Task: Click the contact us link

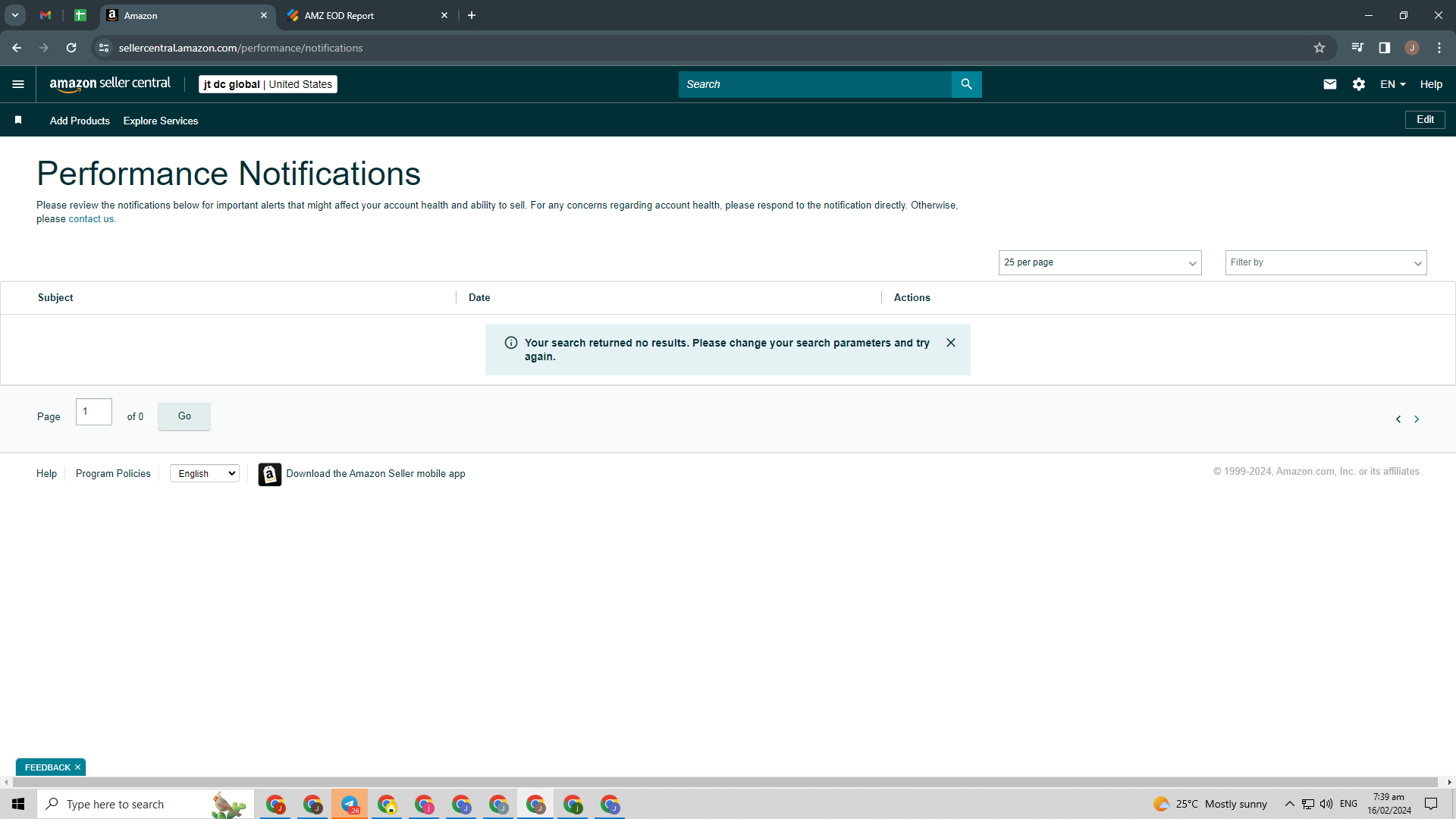Action: (x=91, y=219)
